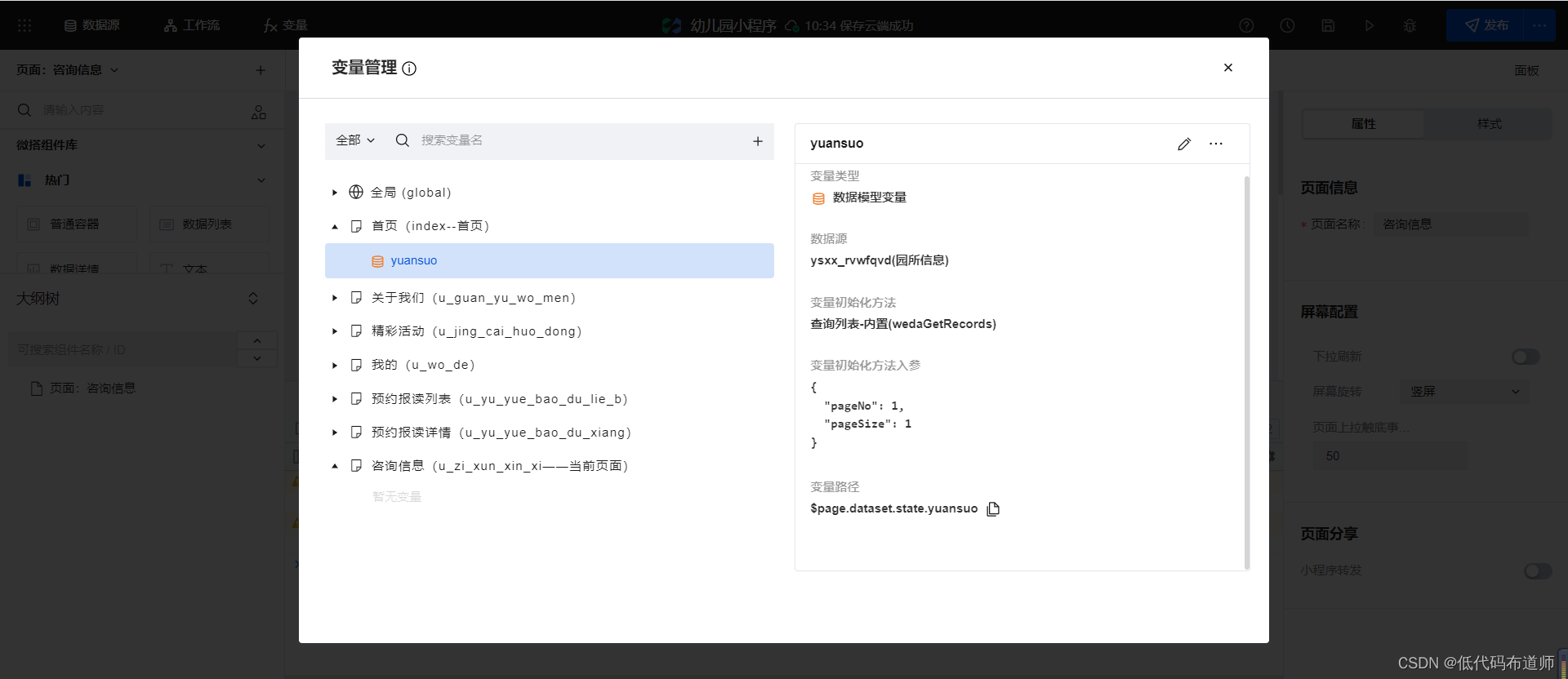Open the 页面: 咨询信息 page dropdown
Screen dimensions: 1568x679
pyautogui.click(x=68, y=70)
